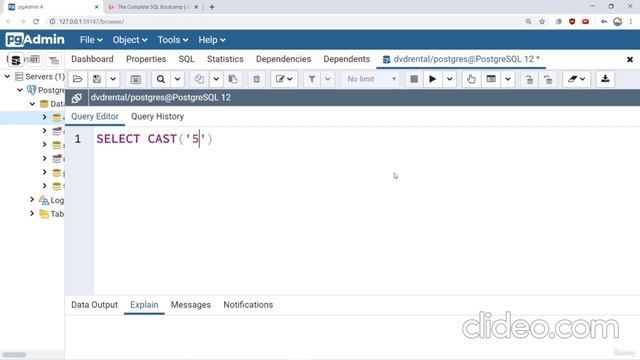The width and height of the screenshot is (640, 360).
Task: Collapse the Servers (1) tree node
Action: pos(7,76)
